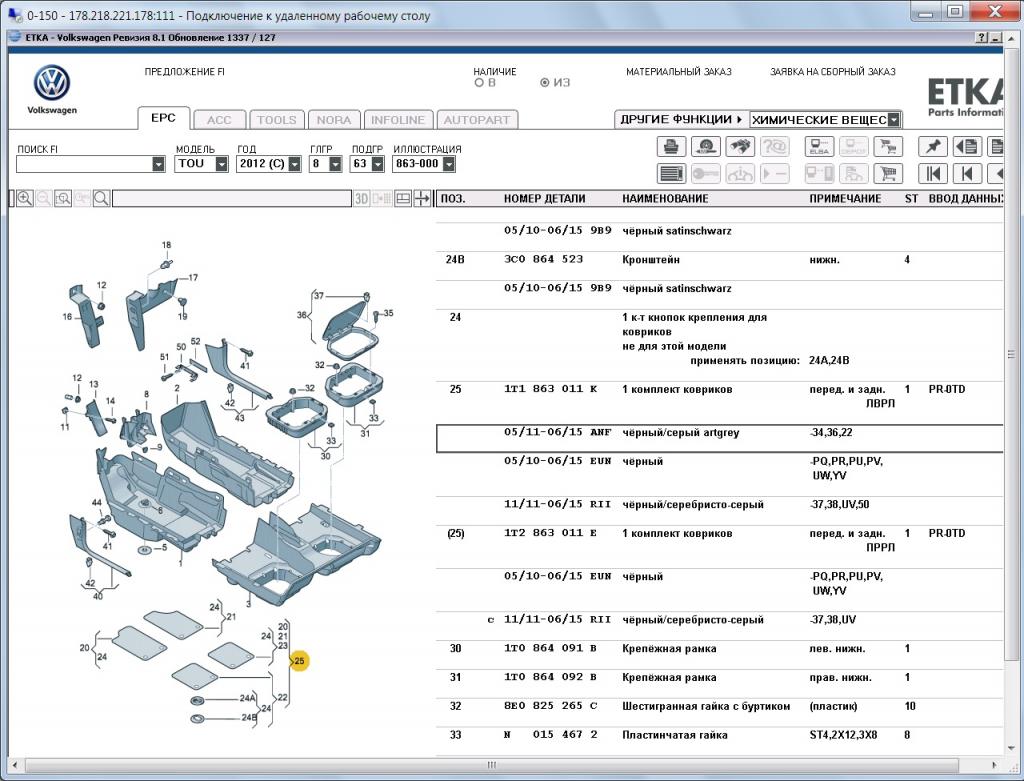
Task: Click the question mark help icon in title bar
Action: pos(982,37)
